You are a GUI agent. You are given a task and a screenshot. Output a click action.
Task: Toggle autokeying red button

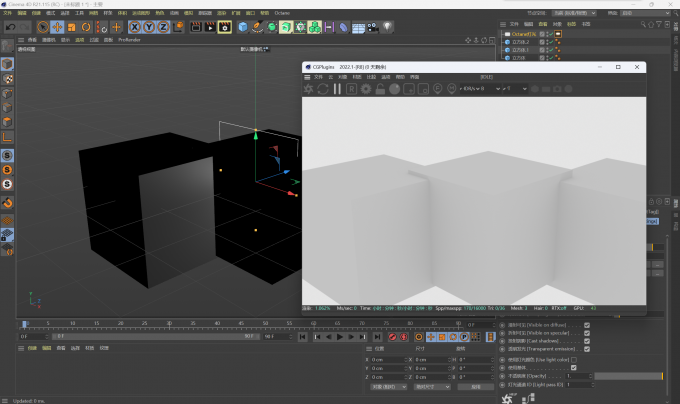pos(404,337)
